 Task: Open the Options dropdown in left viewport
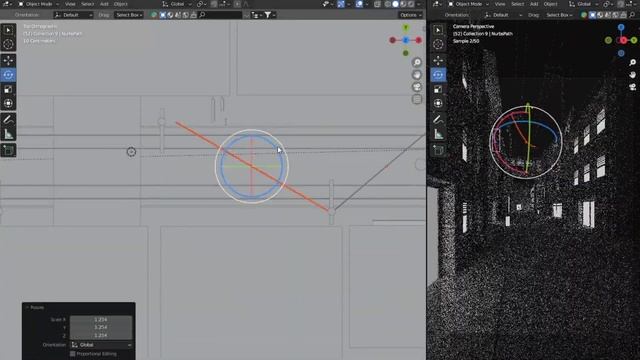[x=411, y=15]
